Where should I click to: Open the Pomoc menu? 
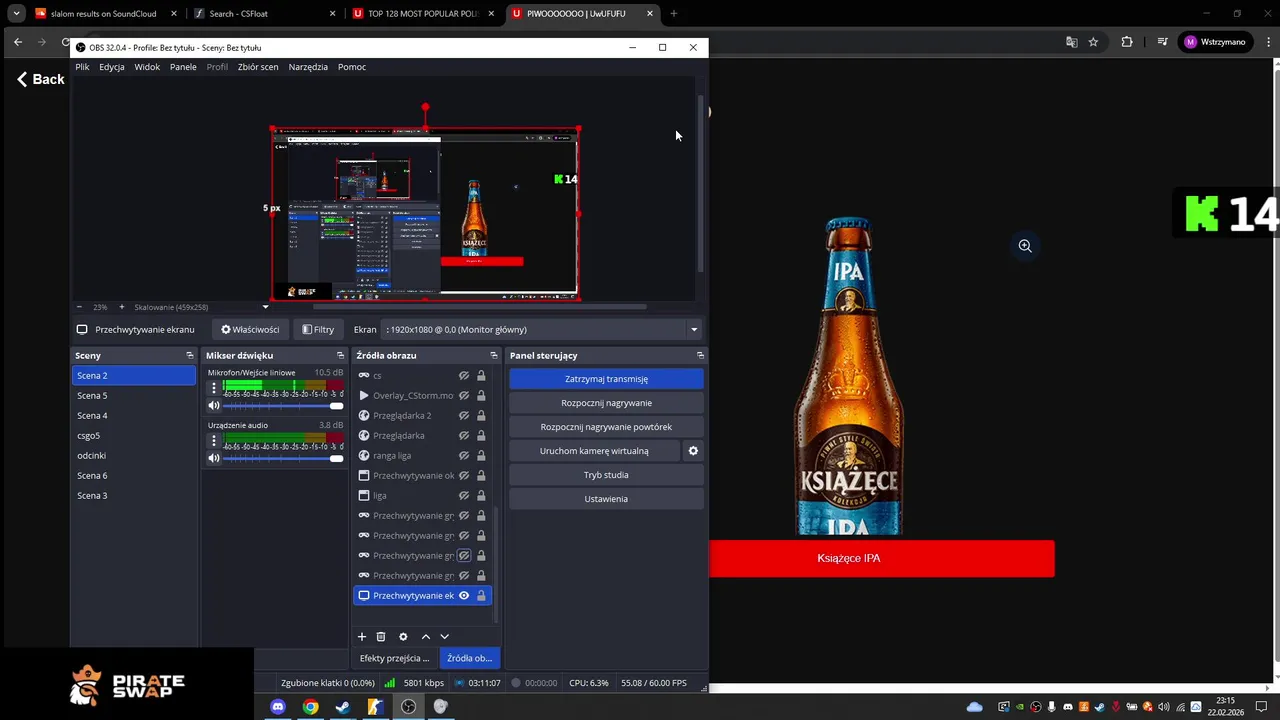352,67
